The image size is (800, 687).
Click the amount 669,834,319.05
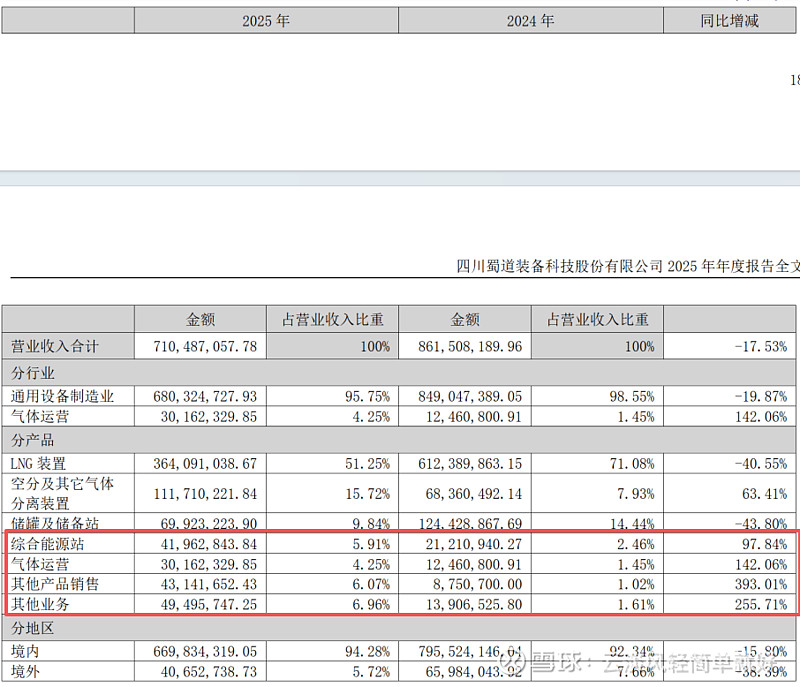205,651
